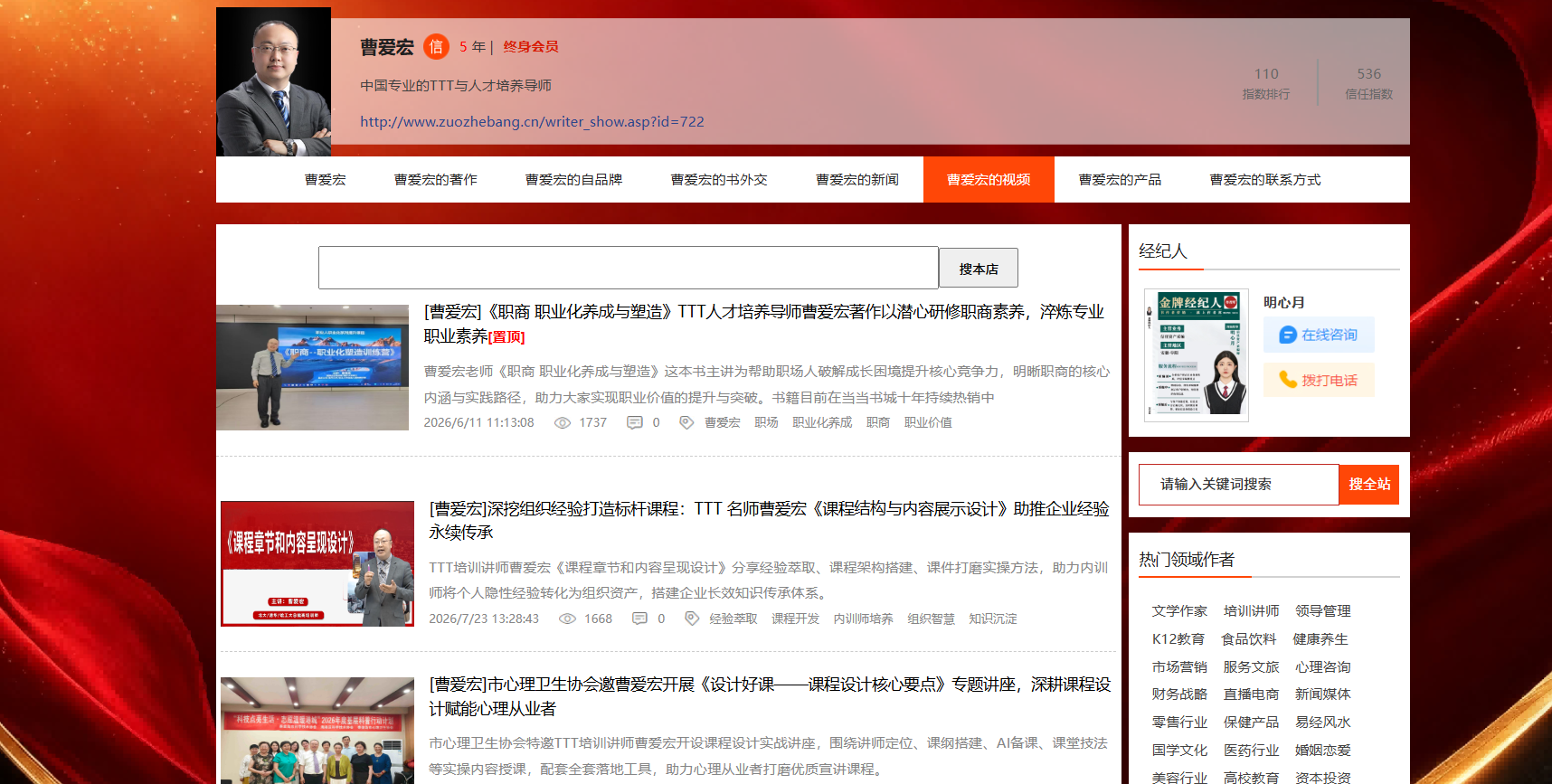This screenshot has height=784, width=1552.
Task: Open 服务文旅 author category
Action: [1251, 667]
